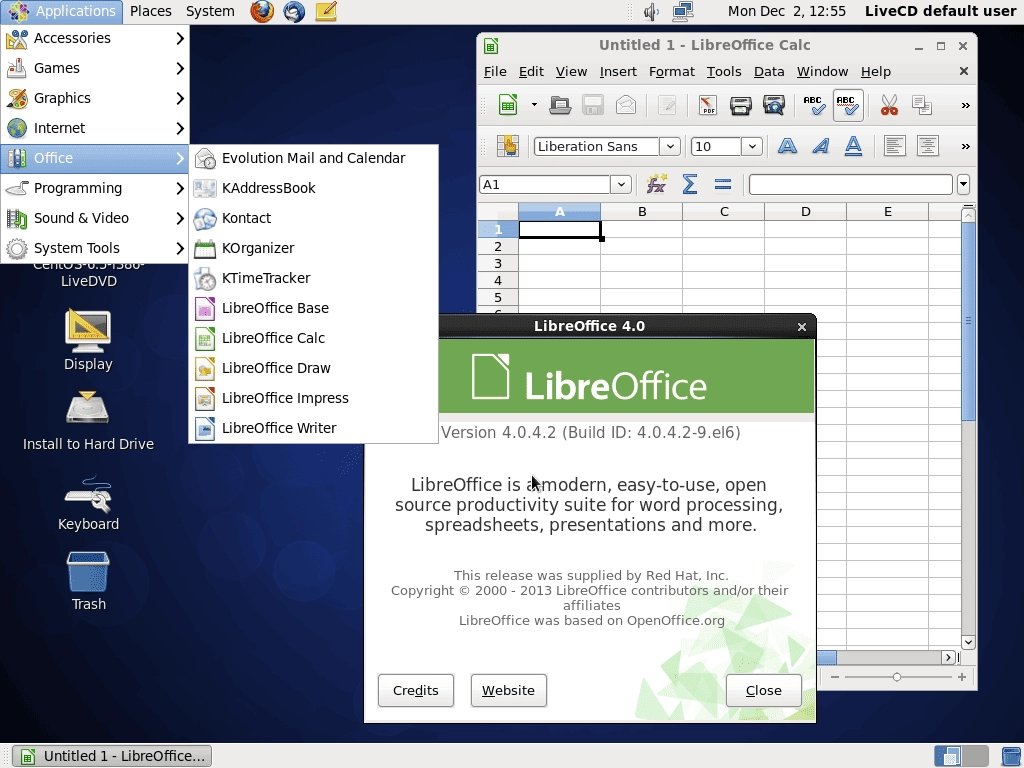Select column B header
The width and height of the screenshot is (1024, 768).
[x=642, y=212]
